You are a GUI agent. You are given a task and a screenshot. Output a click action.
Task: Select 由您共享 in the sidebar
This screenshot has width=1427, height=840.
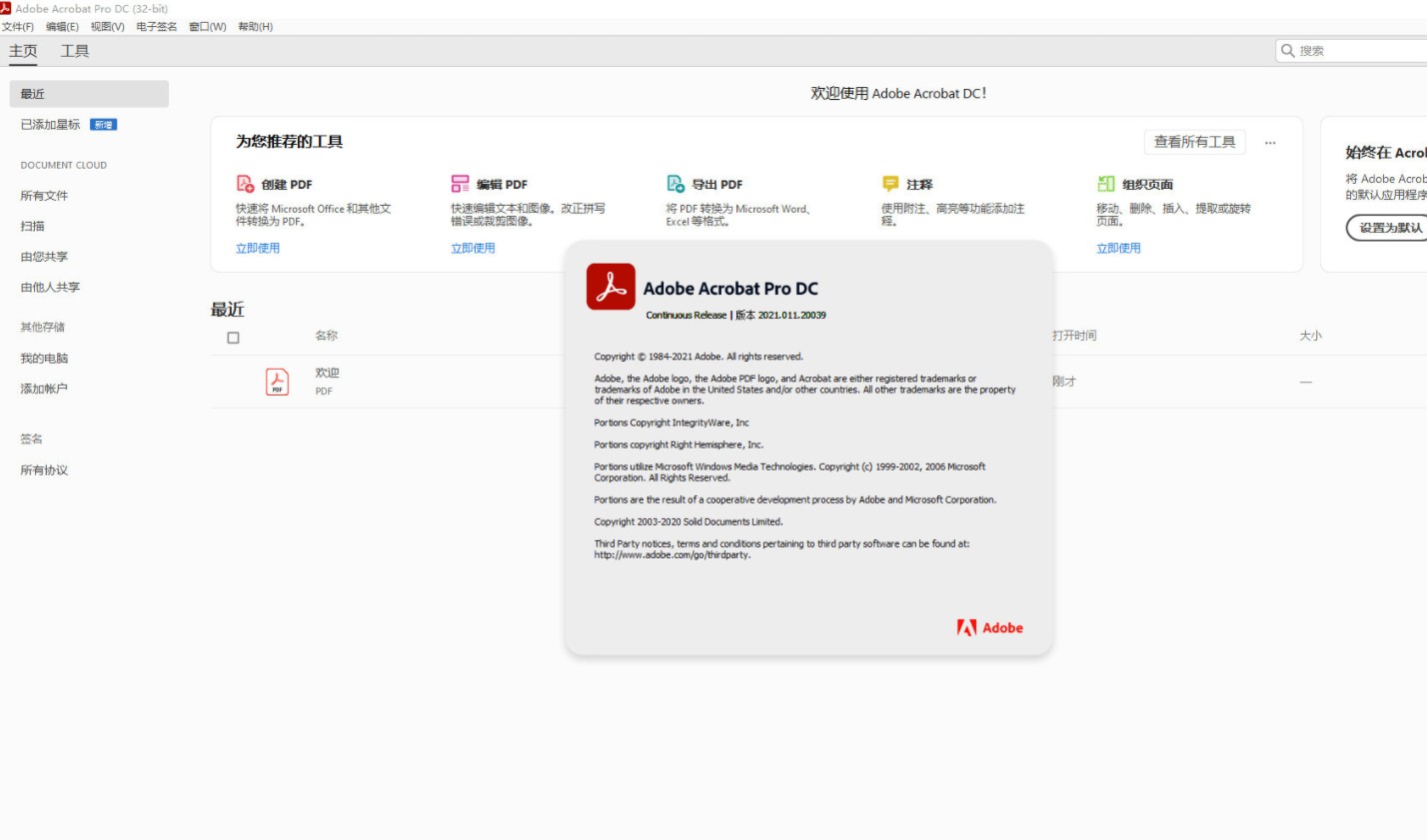[44, 257]
